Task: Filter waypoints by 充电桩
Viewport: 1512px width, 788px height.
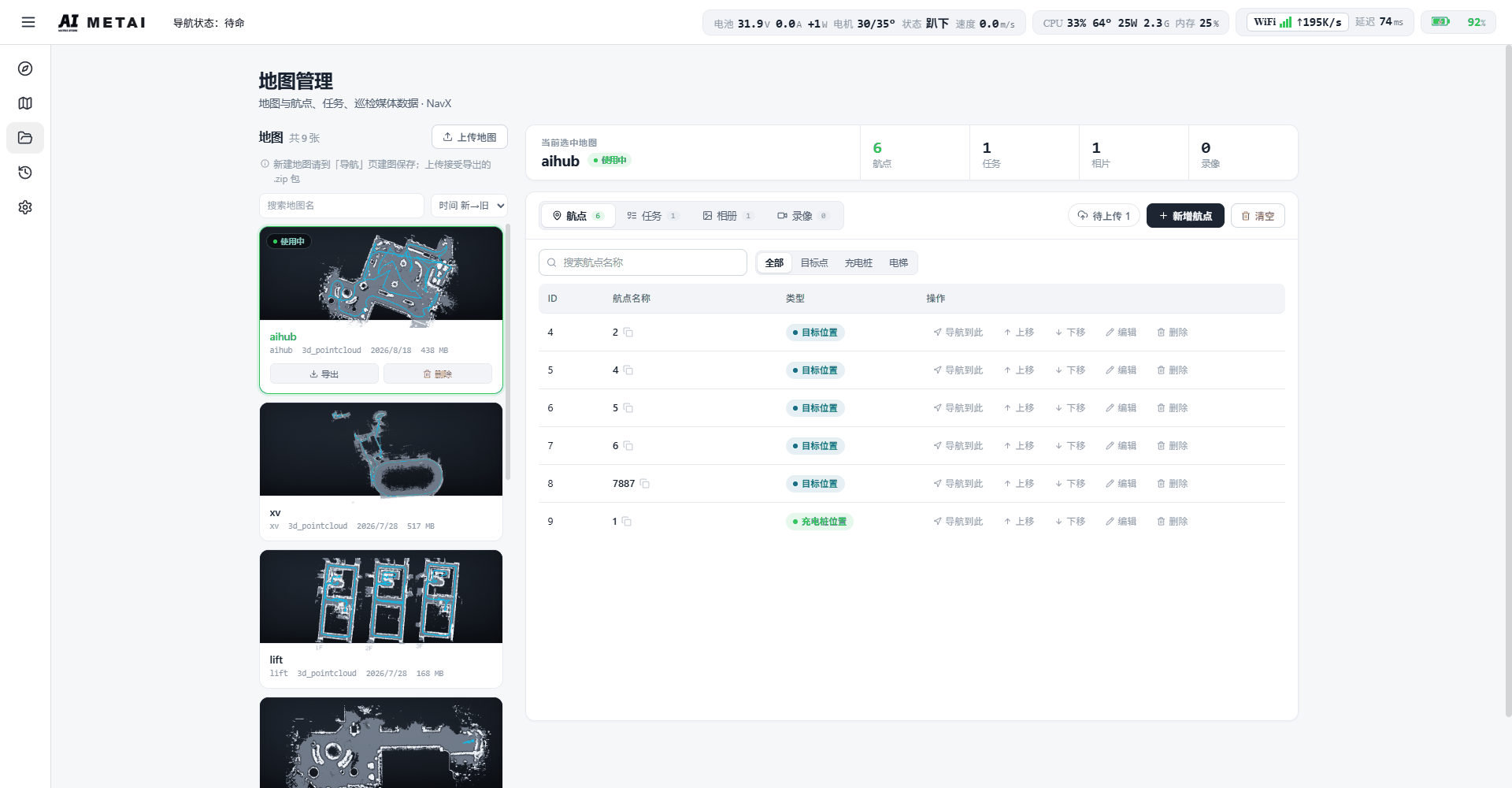Action: point(858,263)
